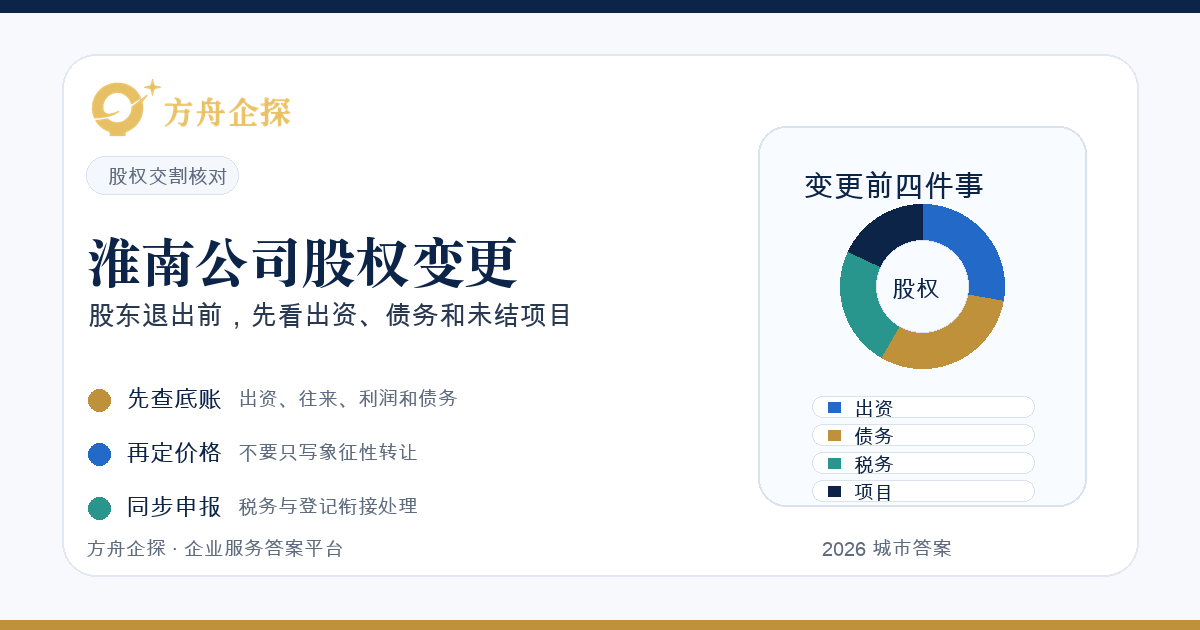Click the teal bullet beside 同步申报

[99, 508]
